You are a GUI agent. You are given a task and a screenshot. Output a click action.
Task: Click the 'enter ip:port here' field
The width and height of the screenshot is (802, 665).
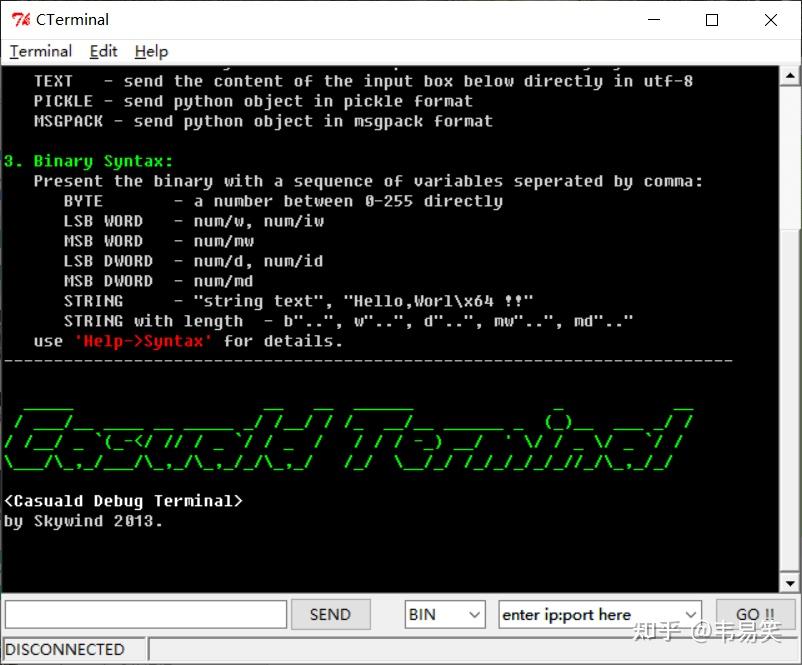click(x=580, y=614)
